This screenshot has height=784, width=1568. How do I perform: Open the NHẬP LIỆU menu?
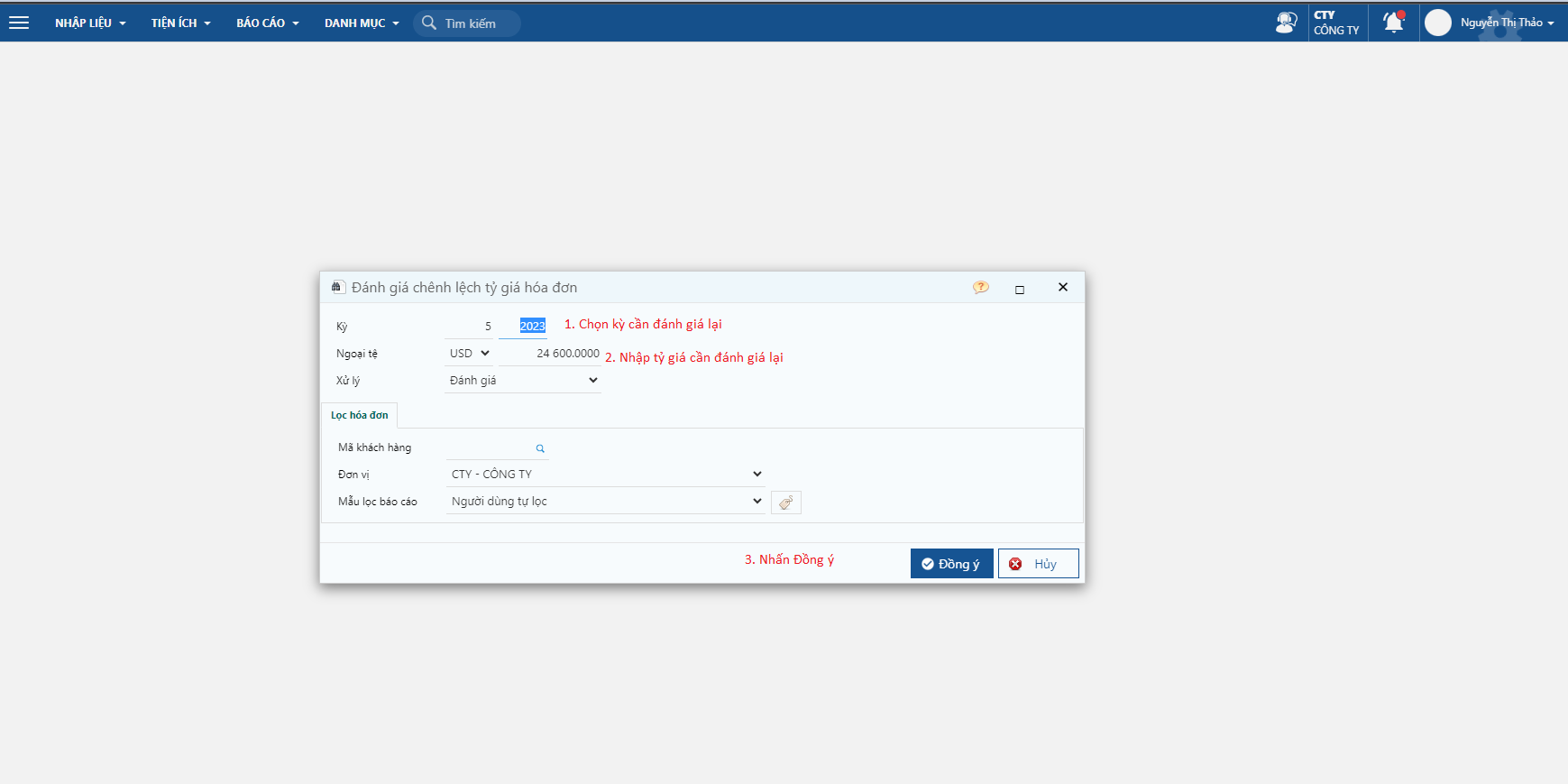89,23
